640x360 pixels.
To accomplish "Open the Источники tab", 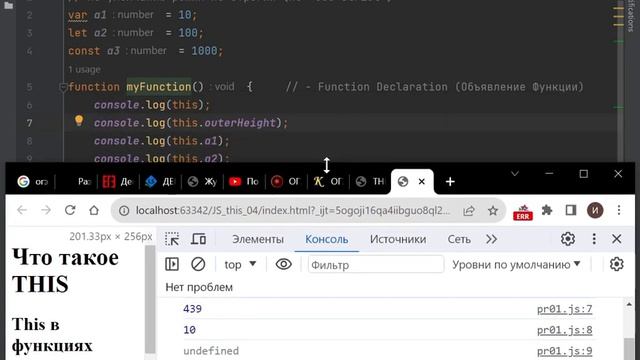I will coord(398,239).
